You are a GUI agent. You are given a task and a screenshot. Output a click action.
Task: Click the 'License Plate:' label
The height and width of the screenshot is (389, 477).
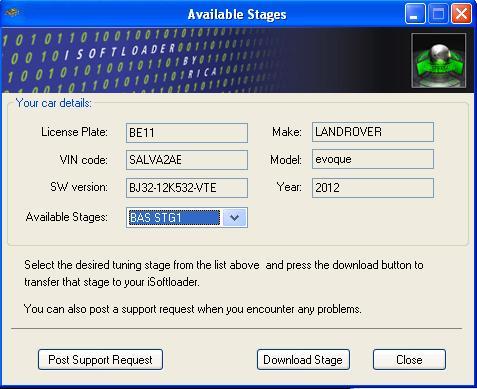click(x=74, y=132)
